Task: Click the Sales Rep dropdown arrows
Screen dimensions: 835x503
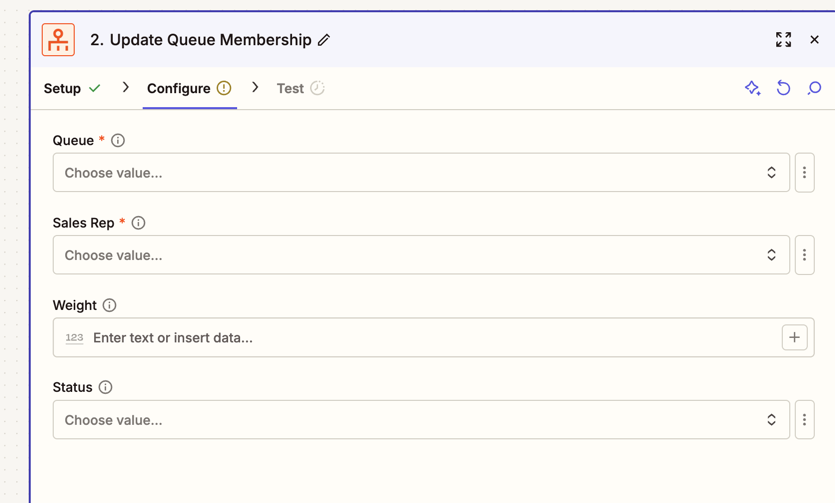Action: 771,255
